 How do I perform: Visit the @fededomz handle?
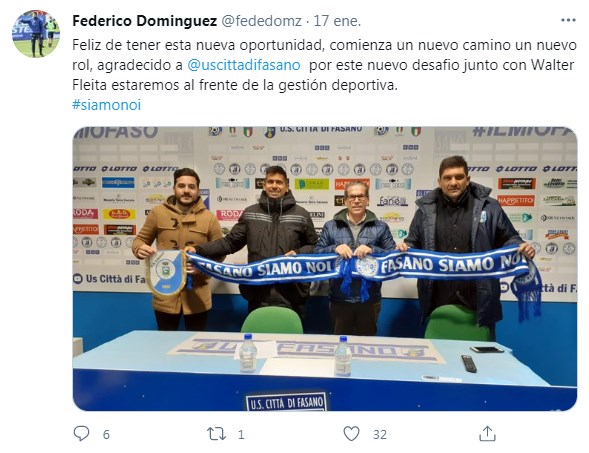(x=261, y=21)
